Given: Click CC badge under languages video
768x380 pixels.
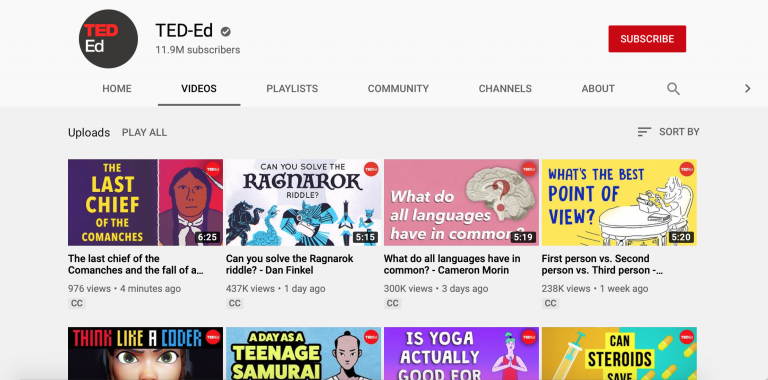Looking at the screenshot, I should click(x=392, y=304).
